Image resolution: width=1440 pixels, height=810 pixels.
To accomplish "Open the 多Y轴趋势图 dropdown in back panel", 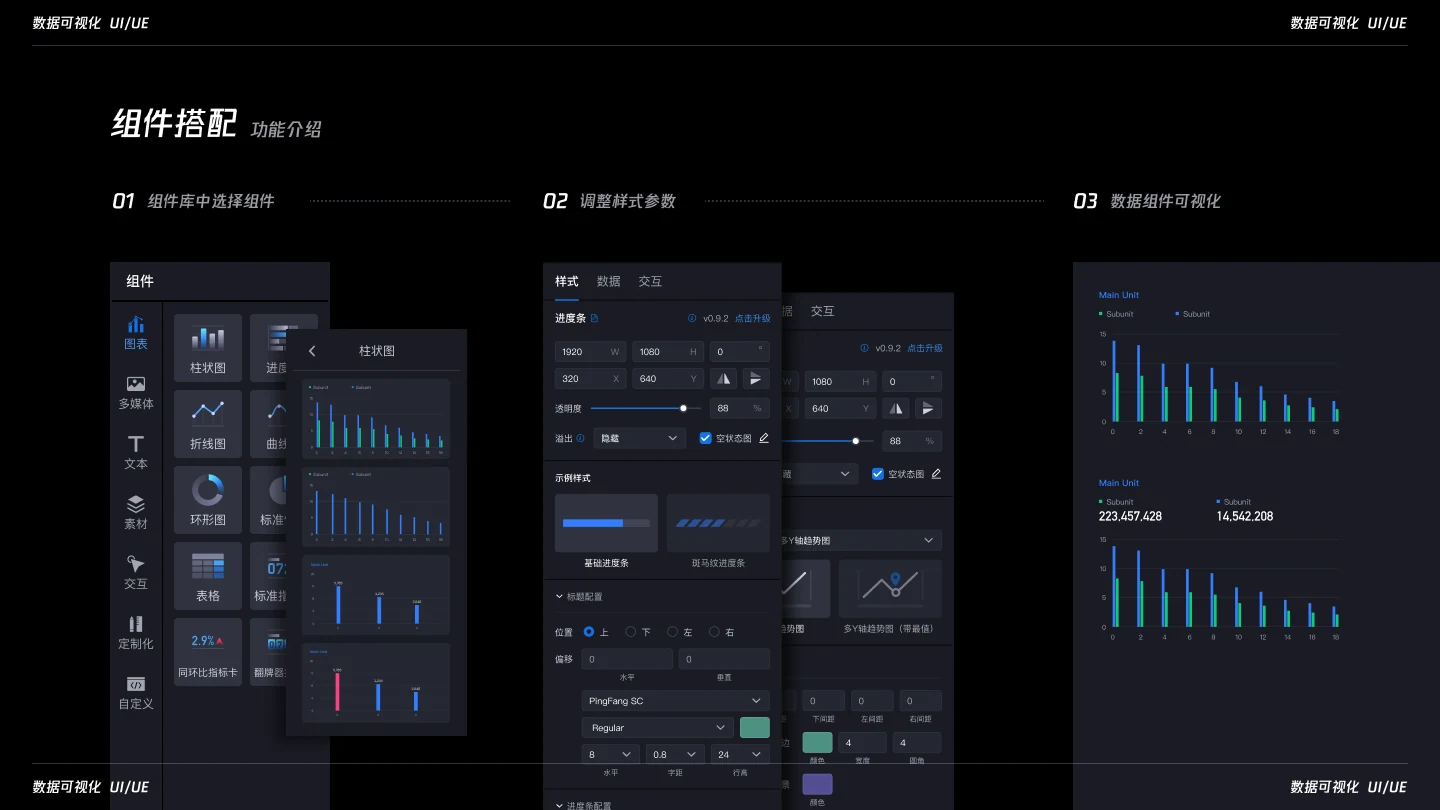I will [860, 540].
